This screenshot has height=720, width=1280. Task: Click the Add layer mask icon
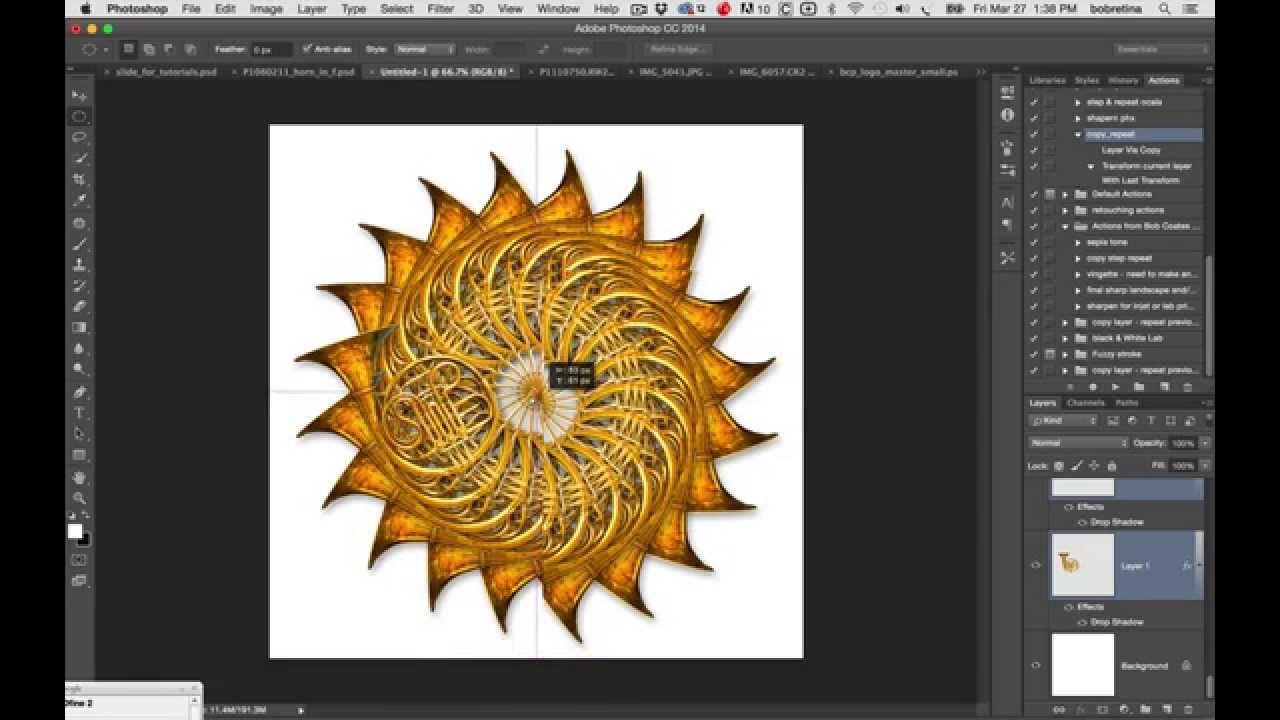tap(1101, 709)
